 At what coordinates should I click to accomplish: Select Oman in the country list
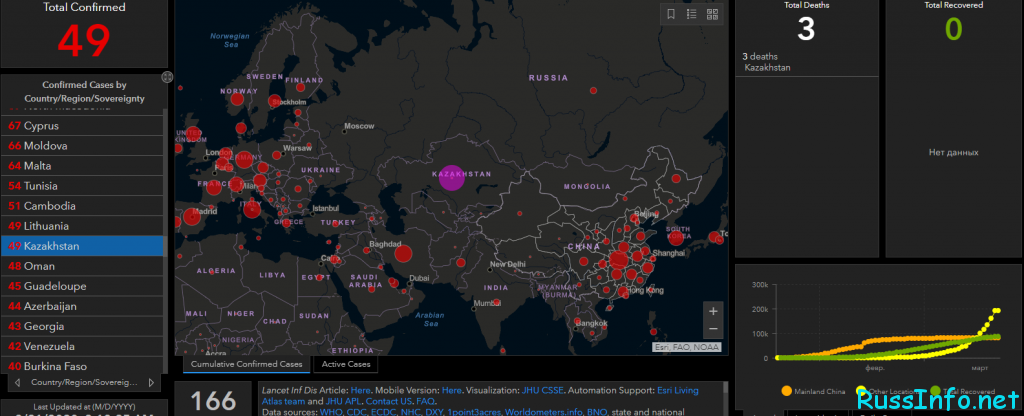[82, 266]
